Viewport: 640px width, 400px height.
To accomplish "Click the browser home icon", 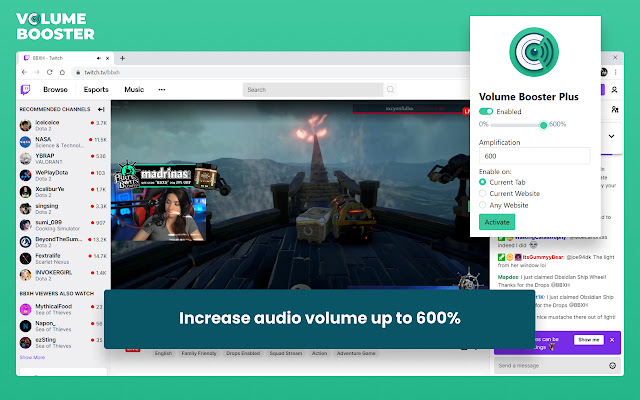I will [x=62, y=72].
